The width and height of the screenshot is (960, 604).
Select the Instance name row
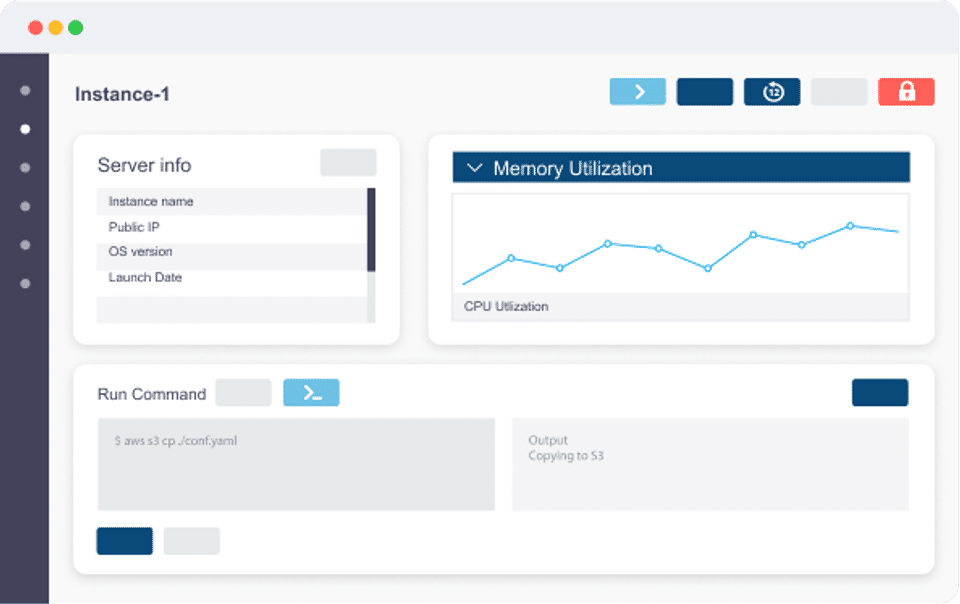(x=231, y=201)
